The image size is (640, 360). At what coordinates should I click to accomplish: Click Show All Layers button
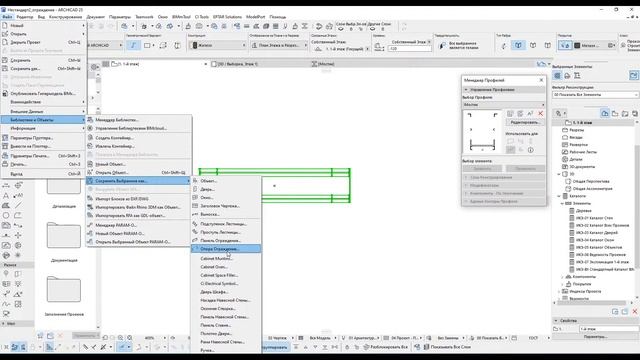[x=447, y=347]
